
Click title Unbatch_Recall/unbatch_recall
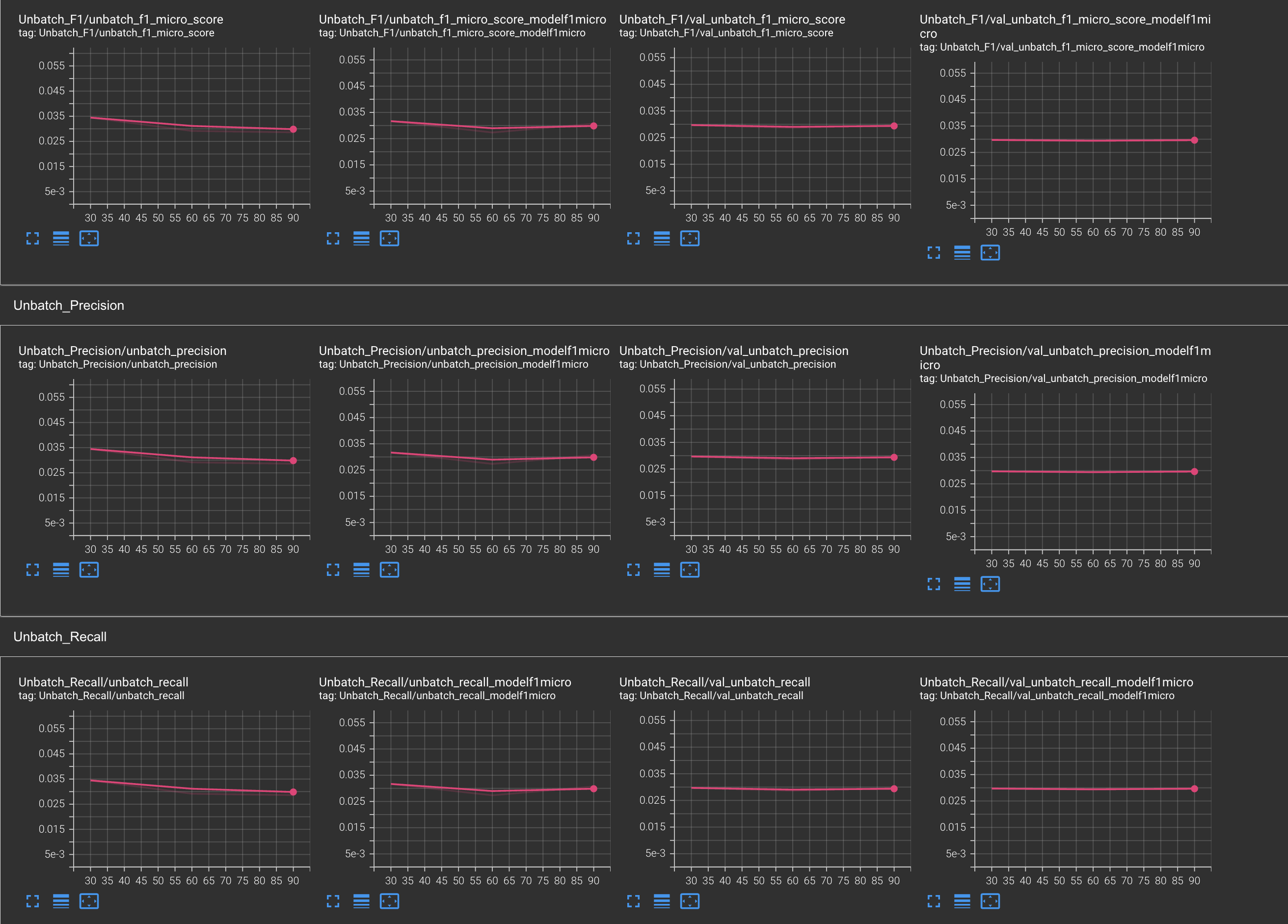pyautogui.click(x=104, y=682)
